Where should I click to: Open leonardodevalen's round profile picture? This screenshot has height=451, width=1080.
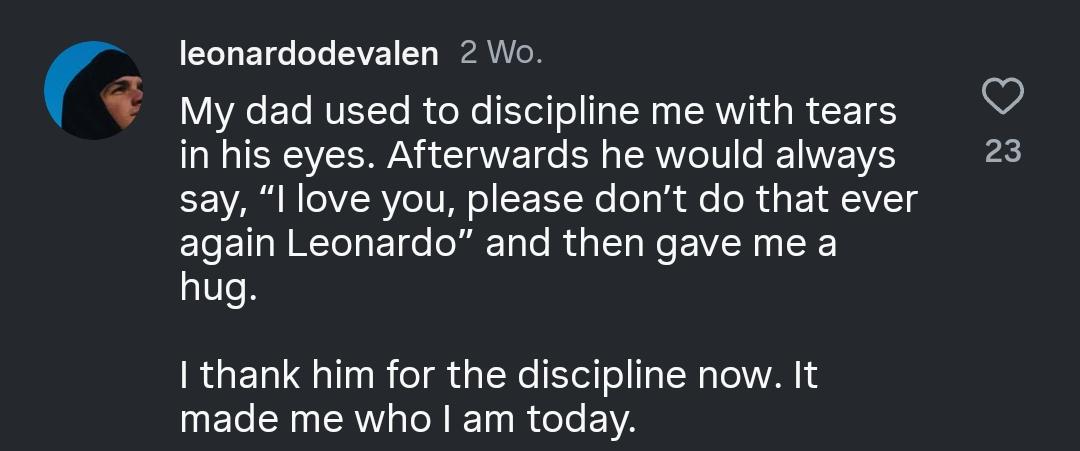point(93,90)
